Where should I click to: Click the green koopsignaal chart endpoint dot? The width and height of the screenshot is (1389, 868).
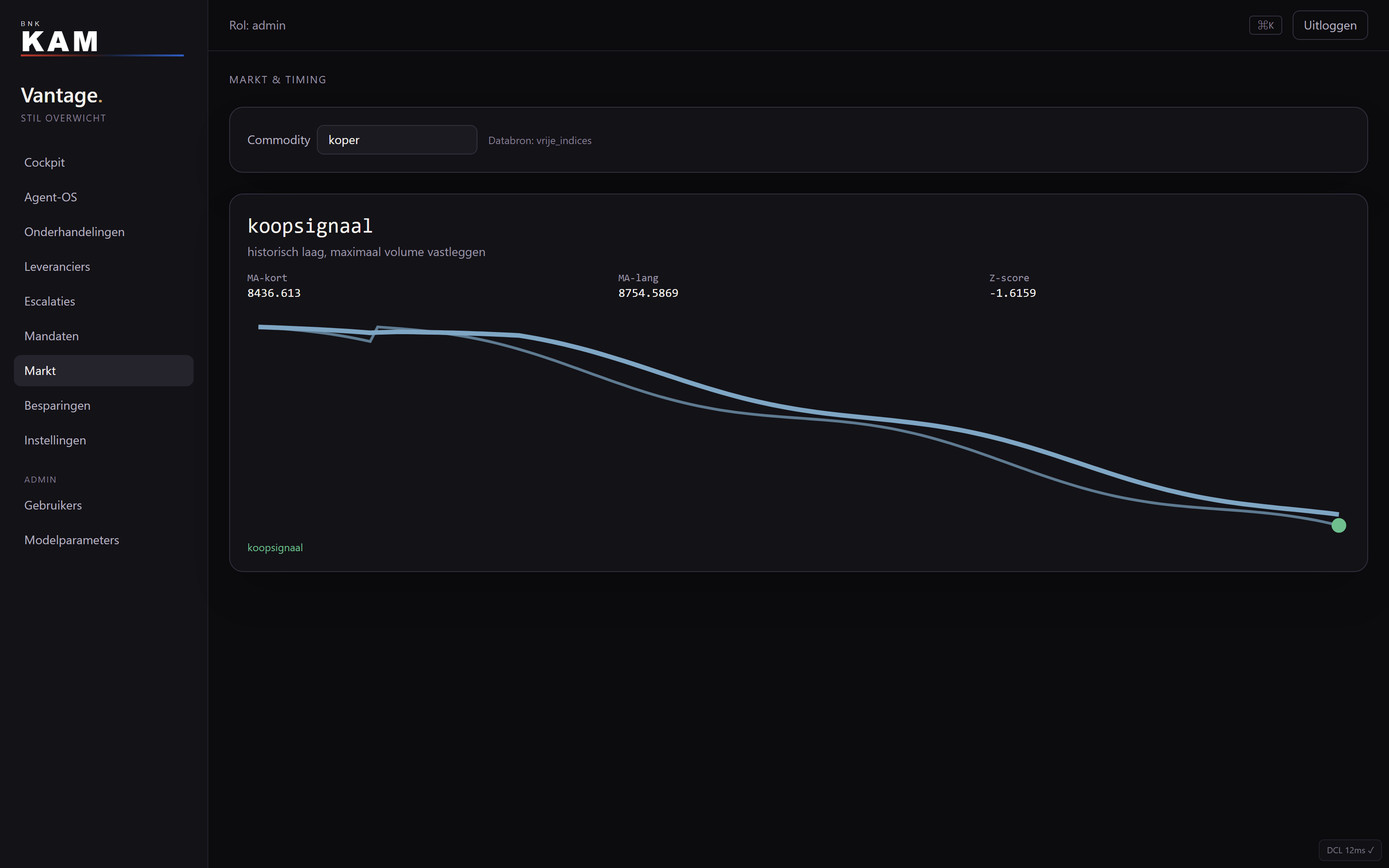[x=1339, y=525]
